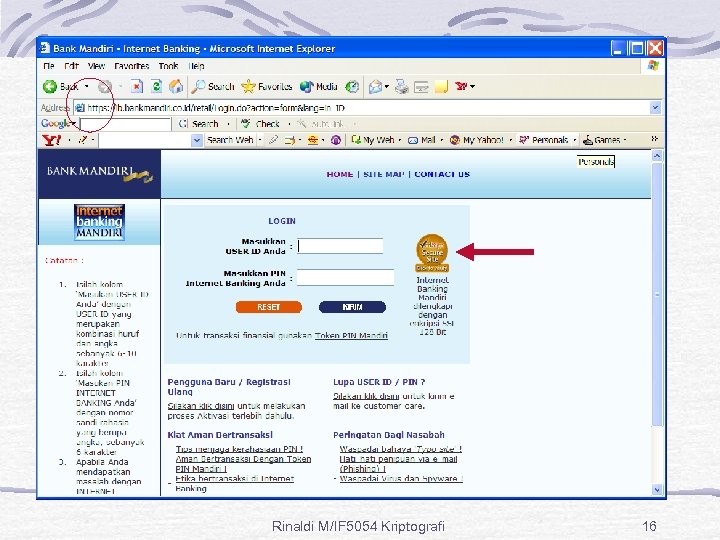720x540 pixels.
Task: Click the Mail envelope toolbar icon
Action: pyautogui.click(x=376, y=86)
